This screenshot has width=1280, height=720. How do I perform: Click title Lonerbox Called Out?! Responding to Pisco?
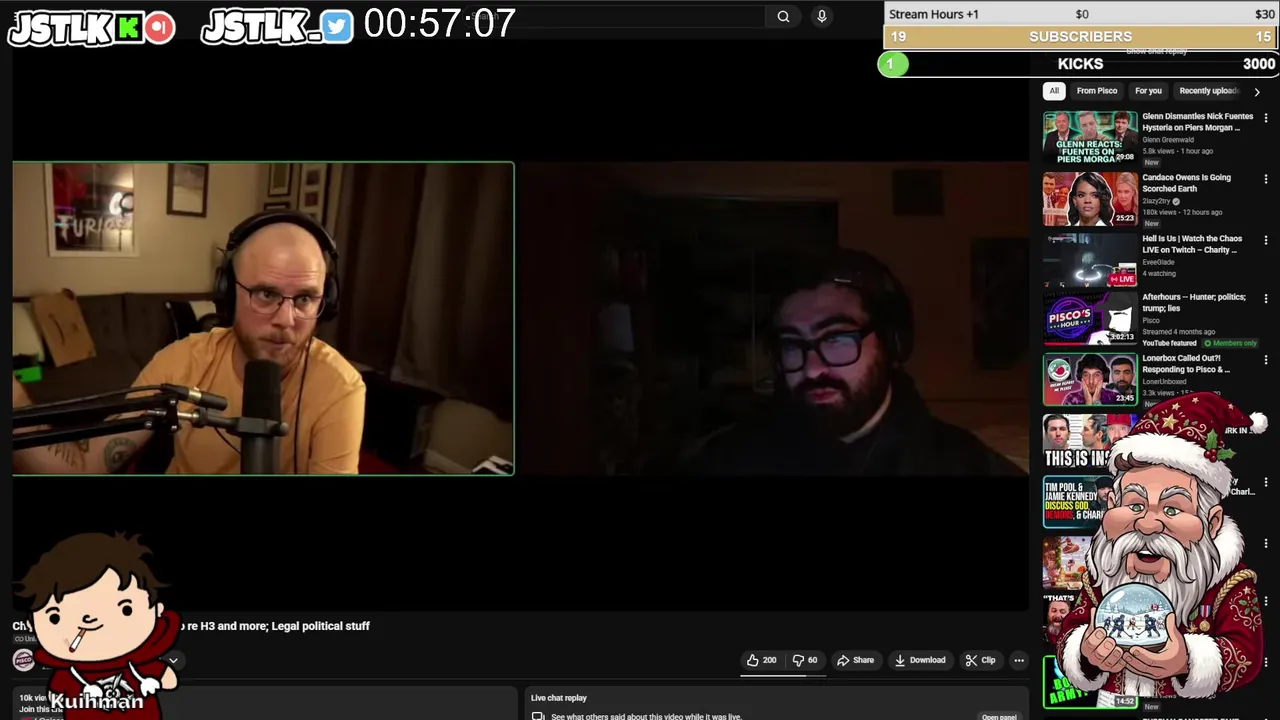pyautogui.click(x=1186, y=363)
